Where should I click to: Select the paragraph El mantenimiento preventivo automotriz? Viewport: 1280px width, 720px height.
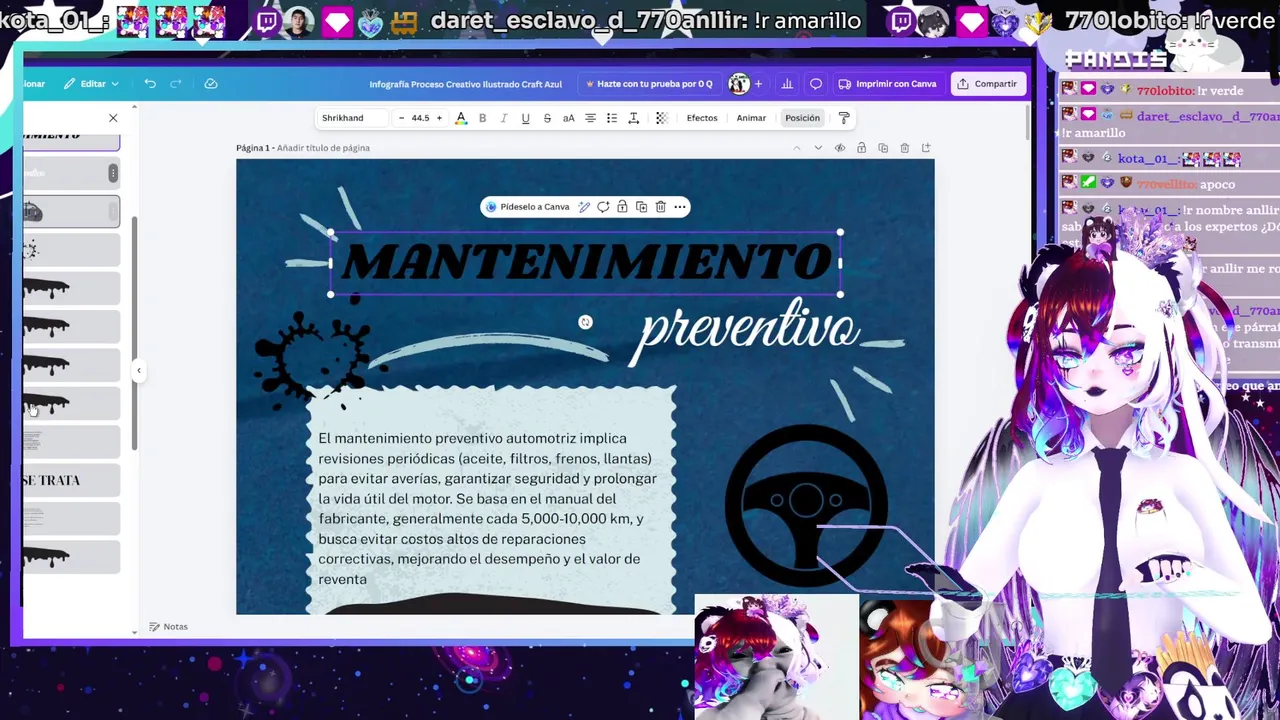pos(487,508)
